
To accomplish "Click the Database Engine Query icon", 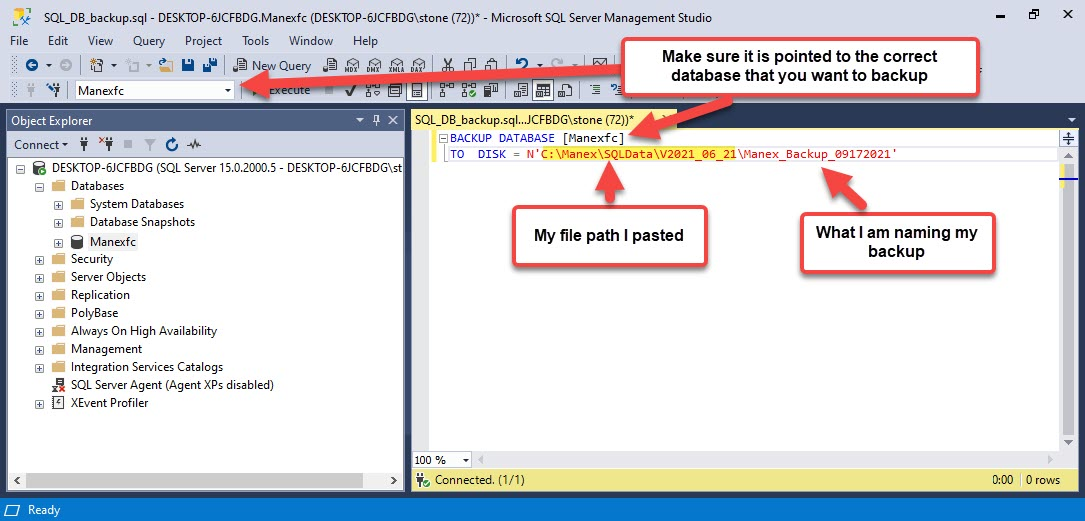I will tap(331, 66).
